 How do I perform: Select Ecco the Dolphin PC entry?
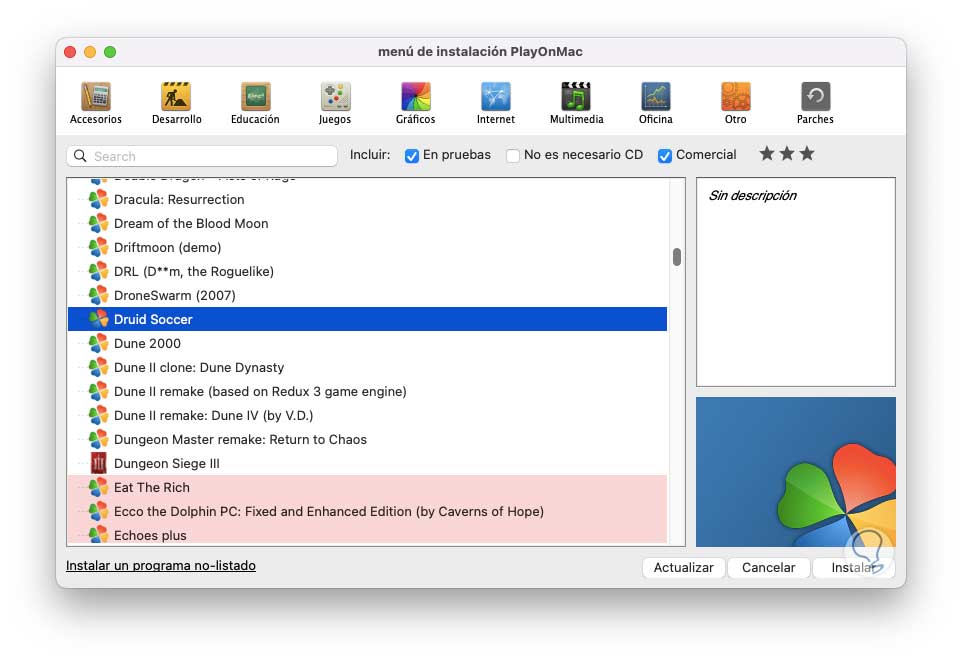(x=367, y=511)
